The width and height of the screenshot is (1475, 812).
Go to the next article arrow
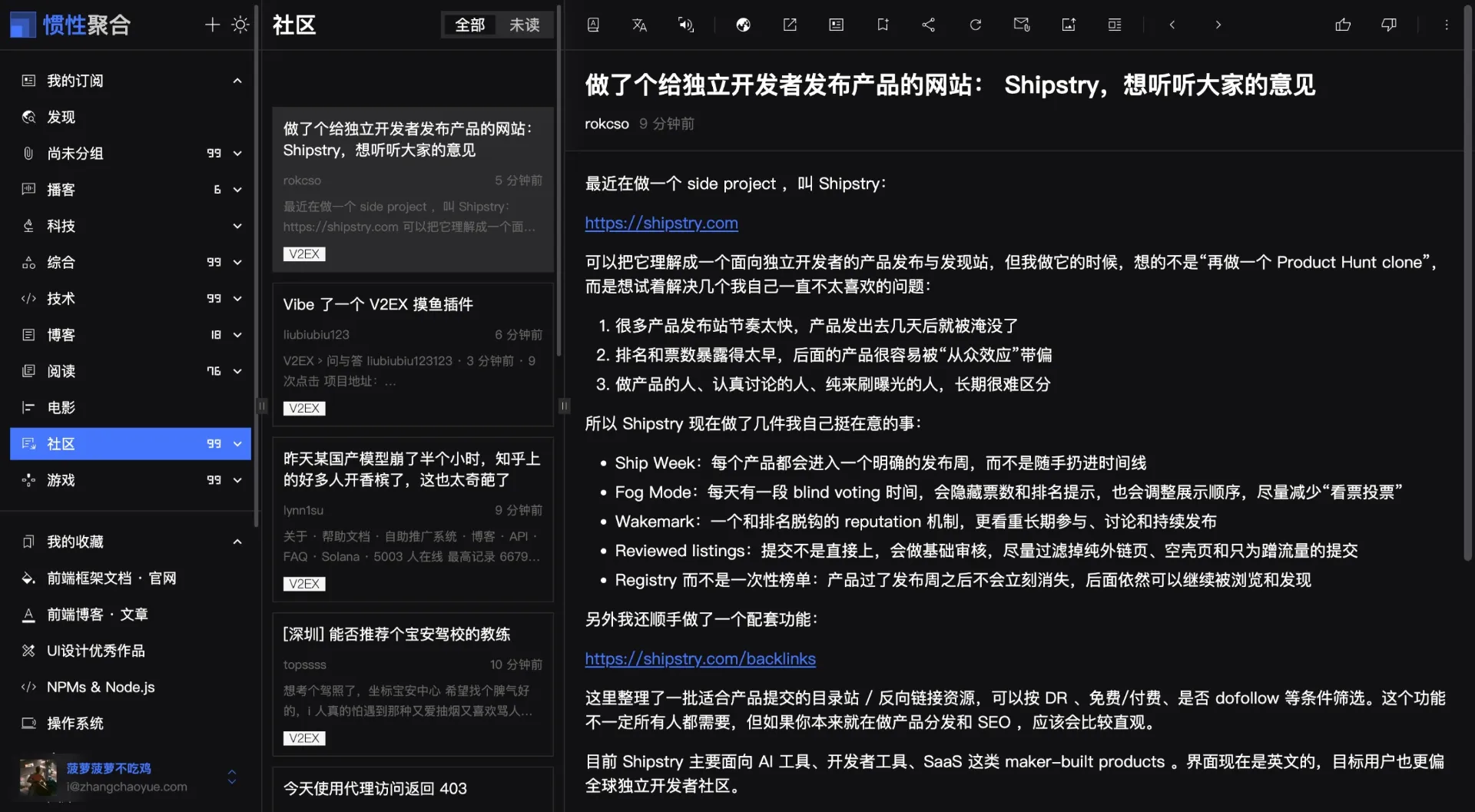pyautogui.click(x=1218, y=25)
